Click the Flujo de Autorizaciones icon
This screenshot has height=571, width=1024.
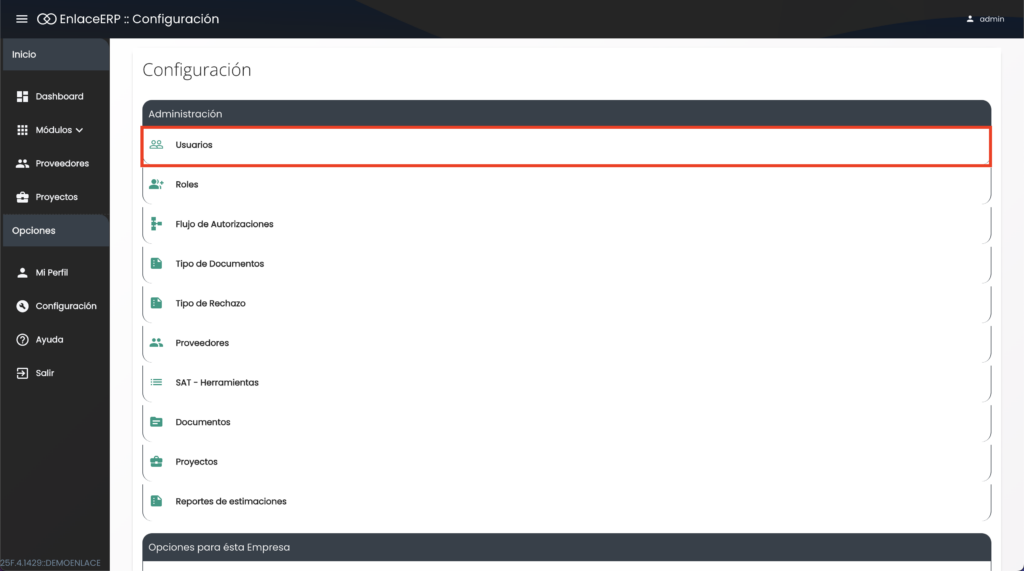coord(156,224)
